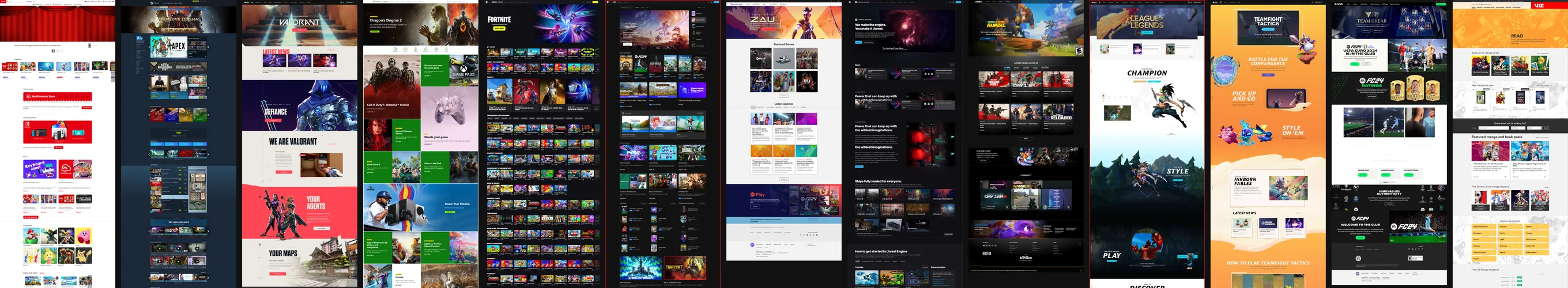Open the Deck Builders Fest banner on Steam
The image size is (1568, 288).
point(178,66)
